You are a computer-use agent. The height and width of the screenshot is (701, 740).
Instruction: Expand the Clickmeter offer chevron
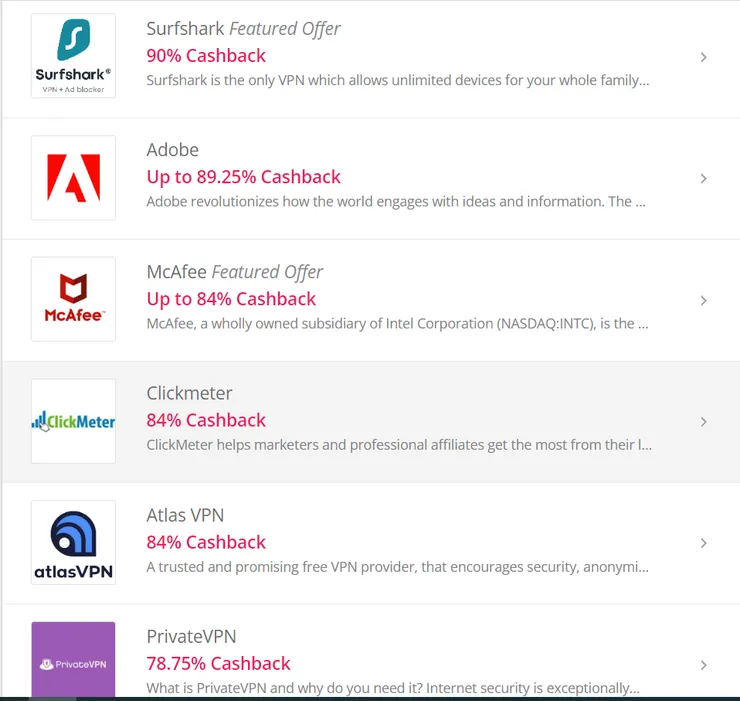point(704,422)
